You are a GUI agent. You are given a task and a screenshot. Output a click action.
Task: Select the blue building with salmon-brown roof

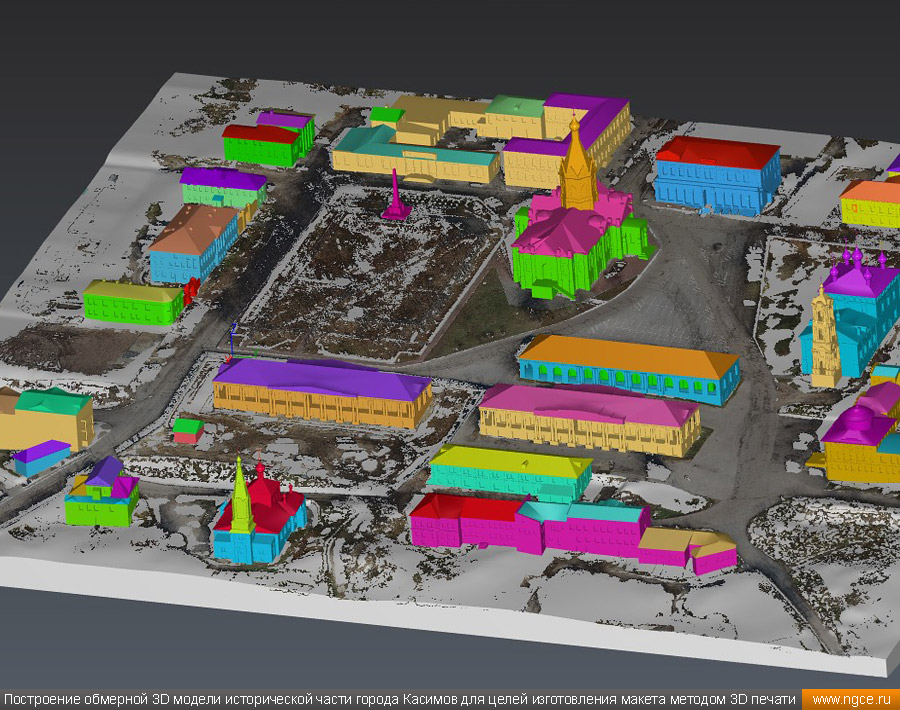tap(194, 245)
